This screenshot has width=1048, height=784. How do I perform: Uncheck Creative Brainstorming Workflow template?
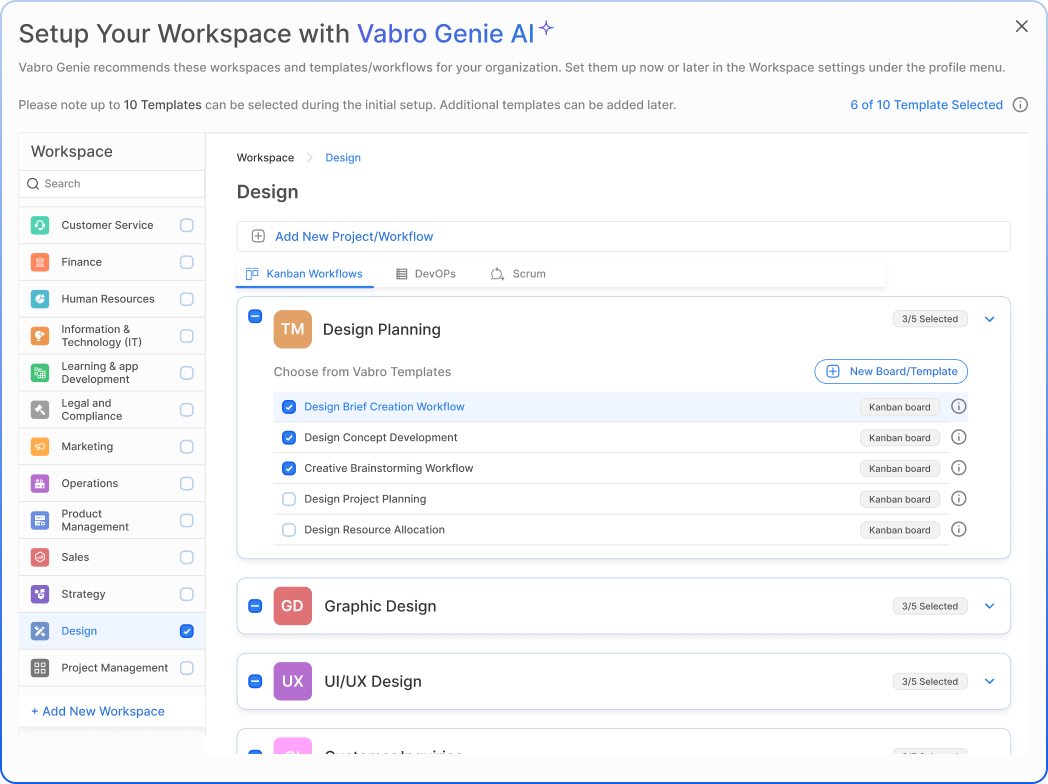(289, 468)
